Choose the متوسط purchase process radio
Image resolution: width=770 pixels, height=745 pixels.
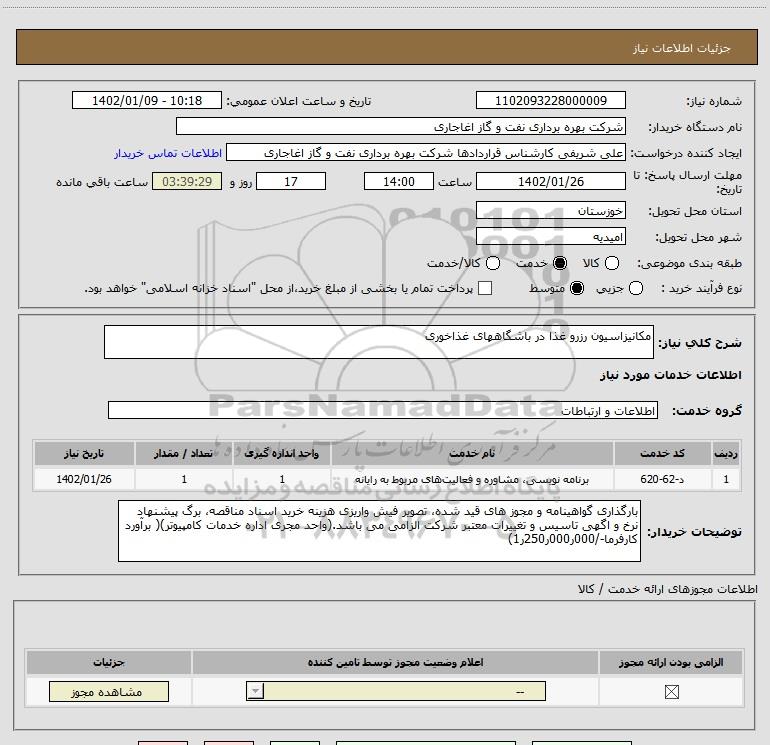[x=577, y=288]
